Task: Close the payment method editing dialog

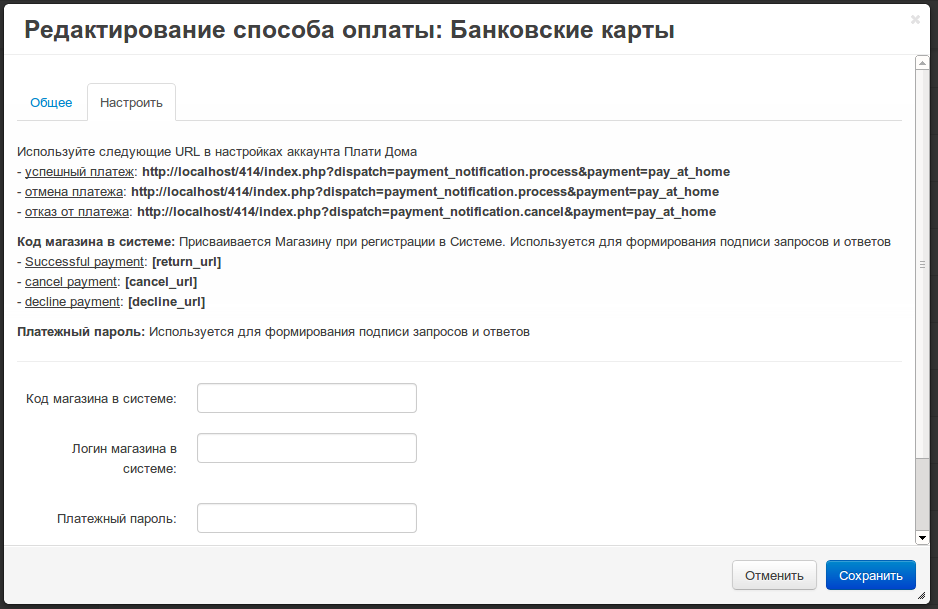Action: pos(915,19)
